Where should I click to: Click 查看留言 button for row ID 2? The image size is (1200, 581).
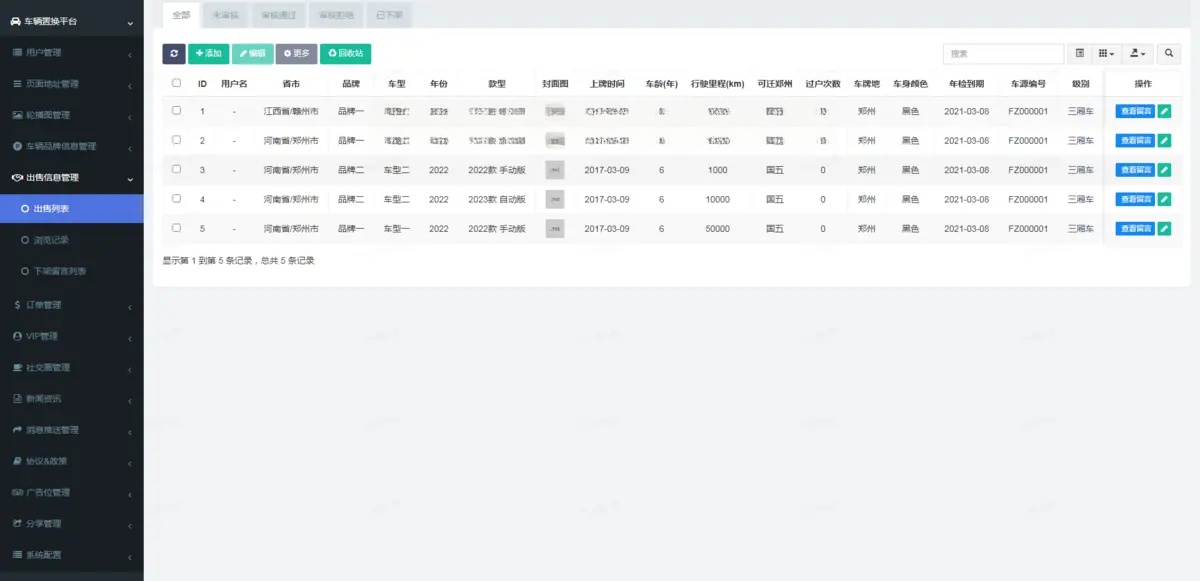(1134, 141)
